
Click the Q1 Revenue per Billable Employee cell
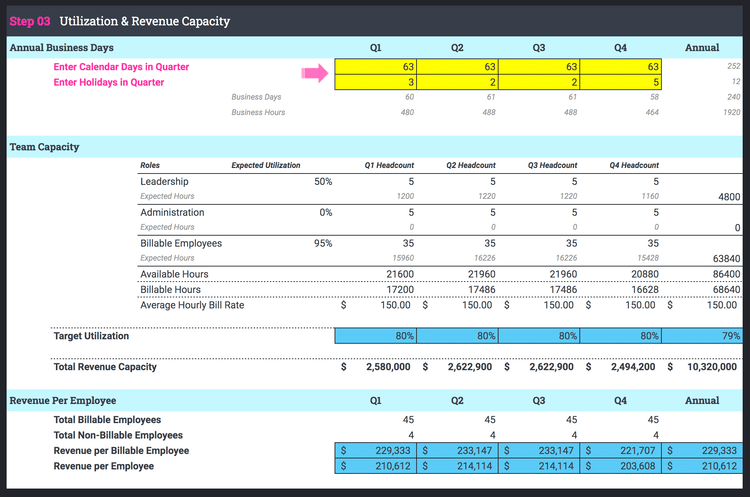[x=376, y=451]
